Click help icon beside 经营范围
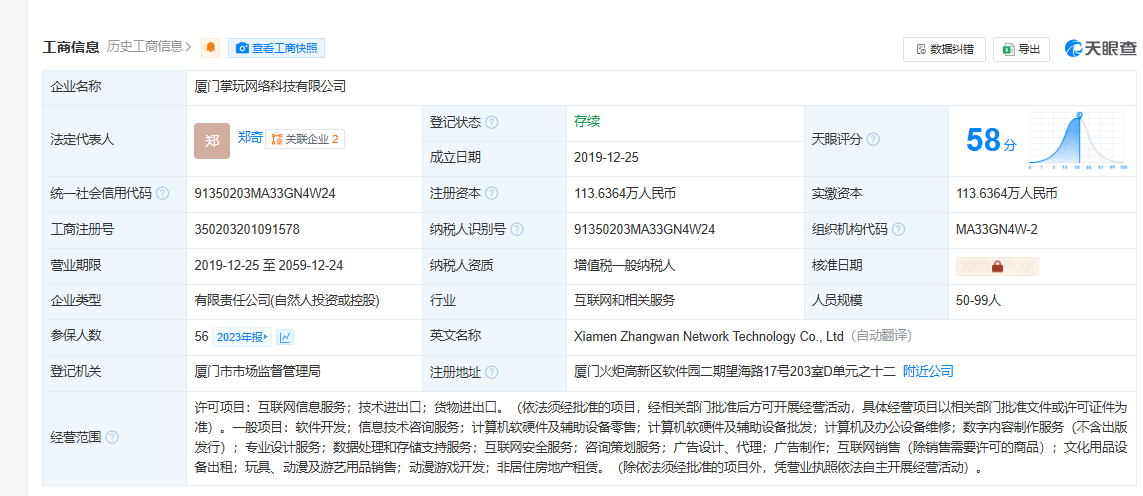Image resolution: width=1143 pixels, height=496 pixels. pyautogui.click(x=112, y=438)
